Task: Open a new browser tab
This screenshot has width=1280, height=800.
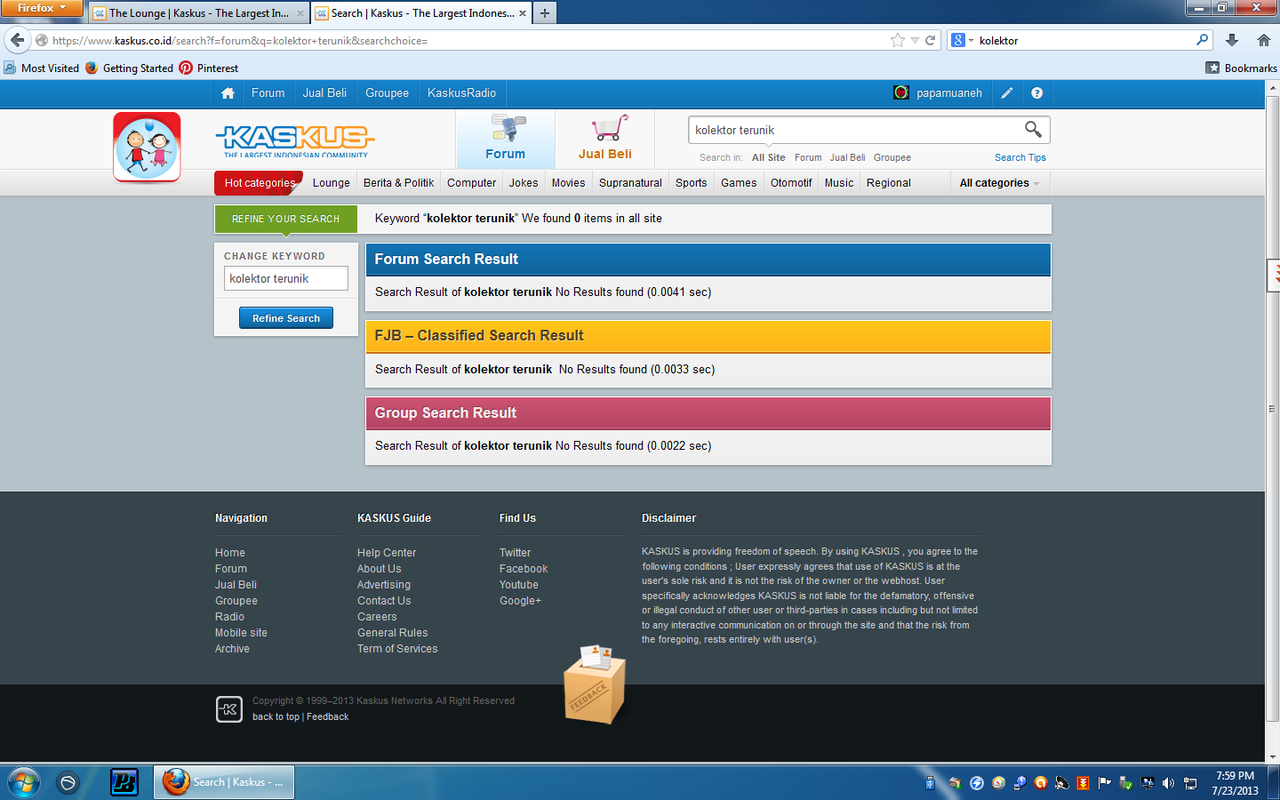Action: 545,13
